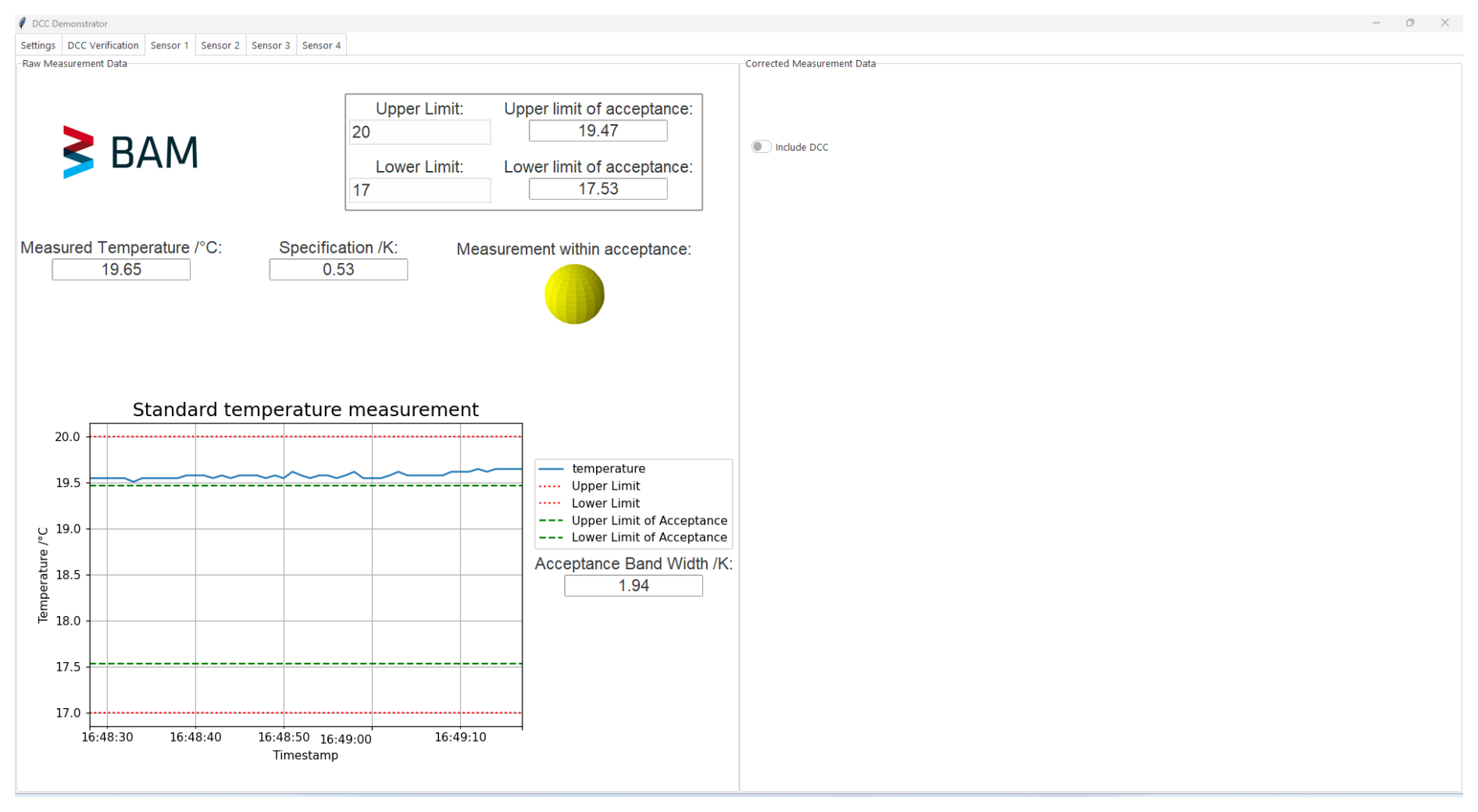1478x812 pixels.
Task: Click the Acceptance Band Width value box
Action: coord(633,586)
